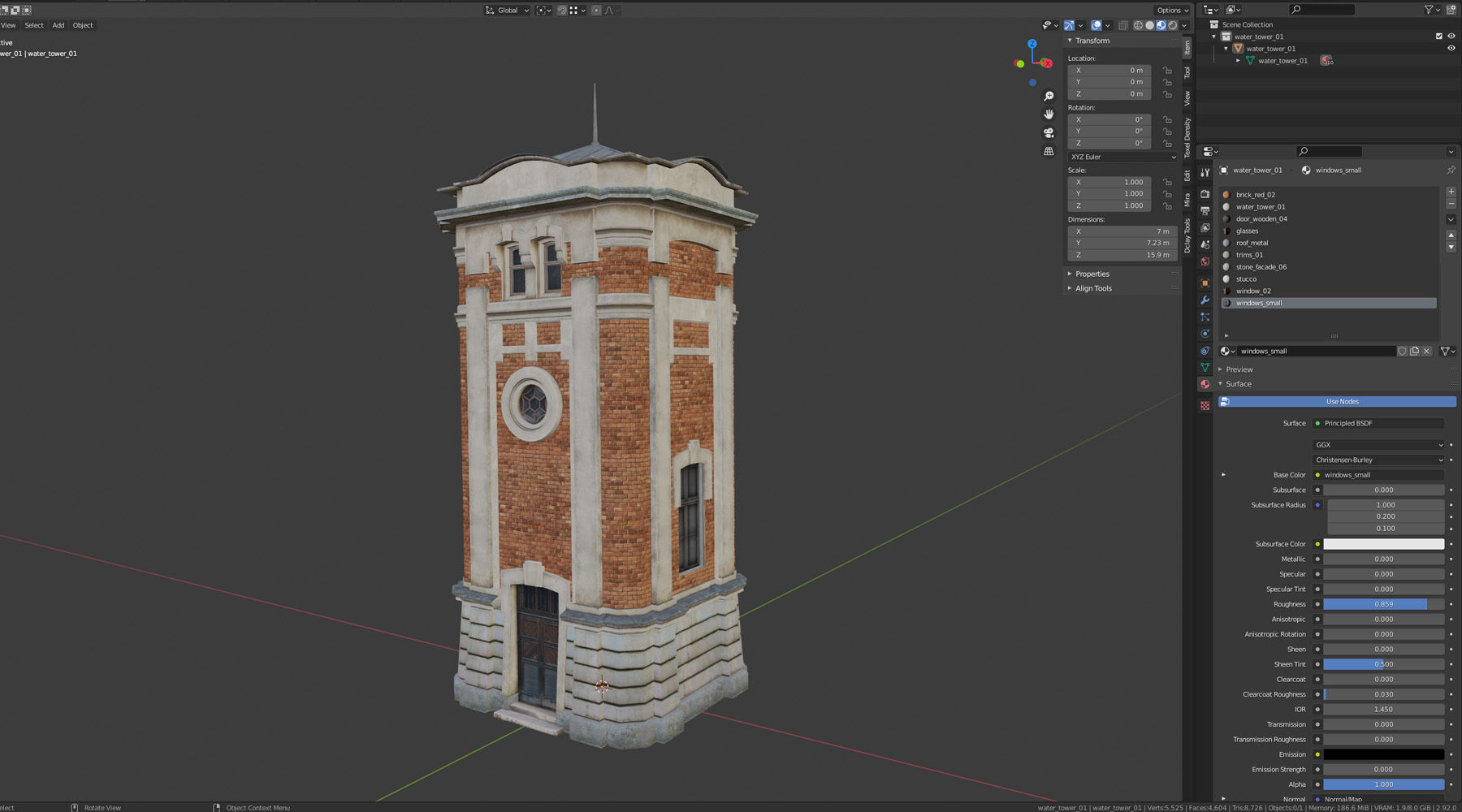The image size is (1462, 812).
Task: Expand the Preview panel
Action: [1238, 369]
